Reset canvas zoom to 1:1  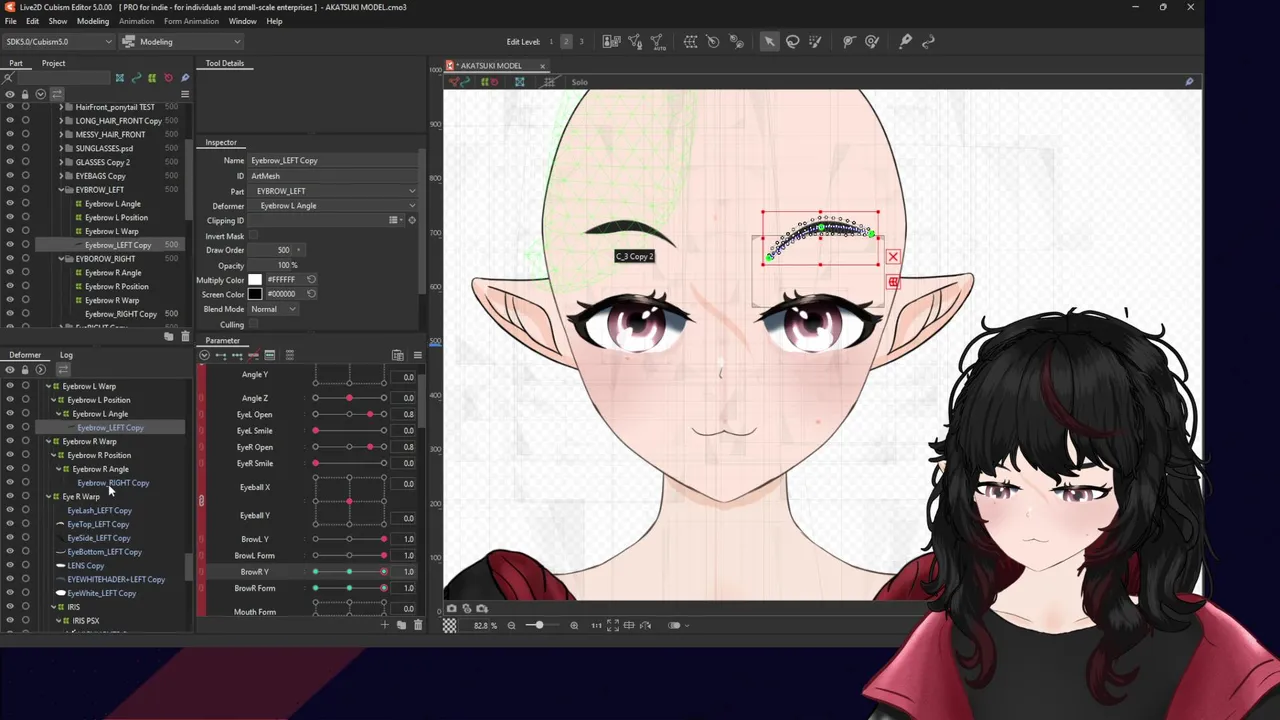(x=596, y=625)
